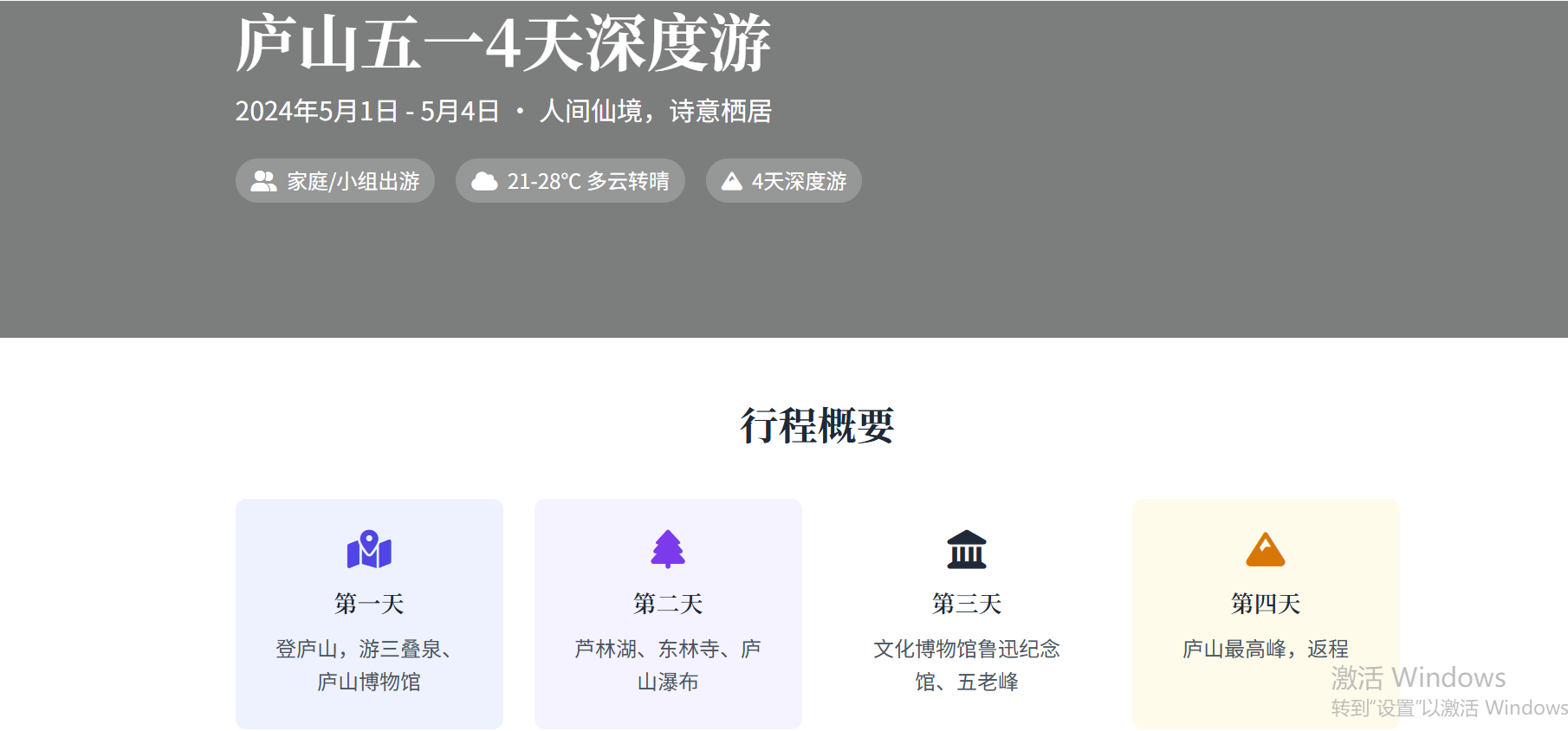Select the 家庭/小组出游 tag
This screenshot has width=1568, height=731.
(335, 181)
